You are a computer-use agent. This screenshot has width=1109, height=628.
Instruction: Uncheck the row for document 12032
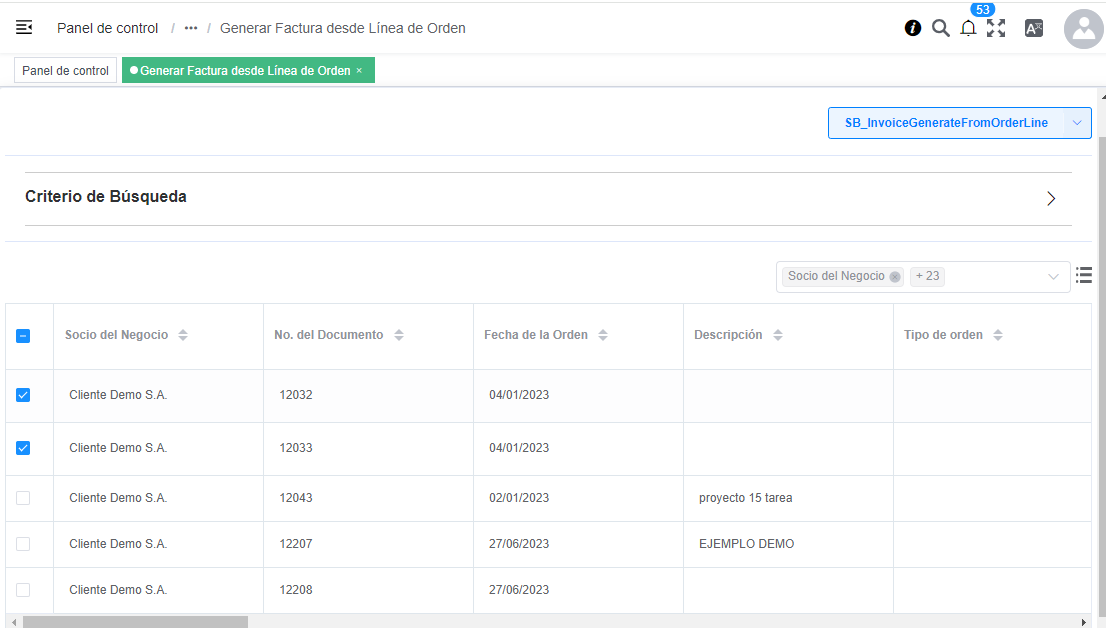point(23,395)
